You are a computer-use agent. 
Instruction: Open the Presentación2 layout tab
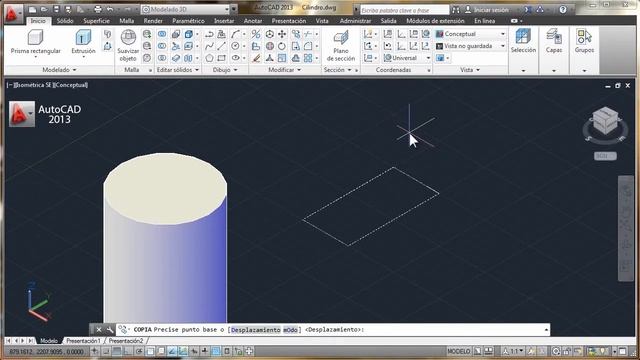[126, 341]
